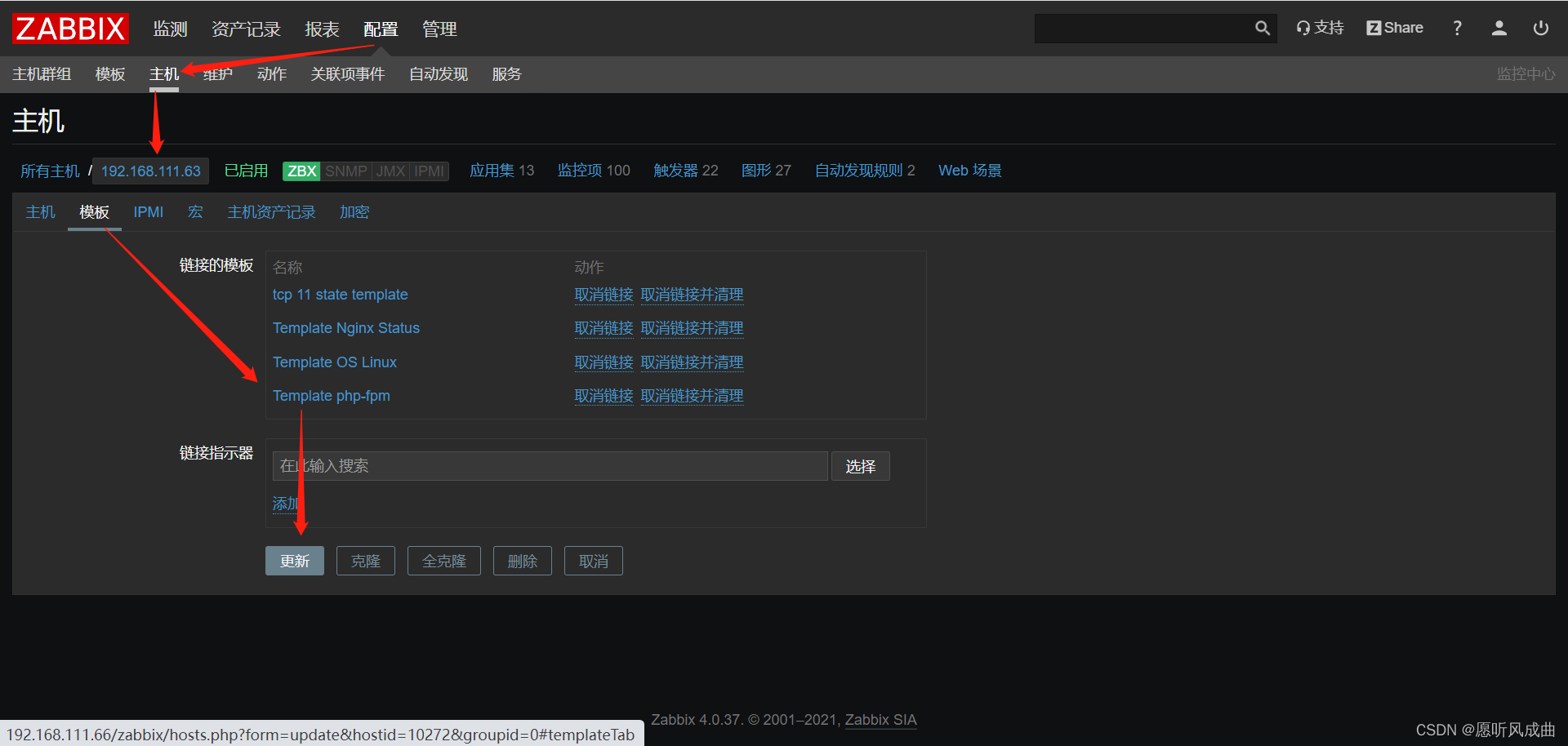Focus the 链接指示器 search field
This screenshot has width=1568, height=746.
pos(550,466)
